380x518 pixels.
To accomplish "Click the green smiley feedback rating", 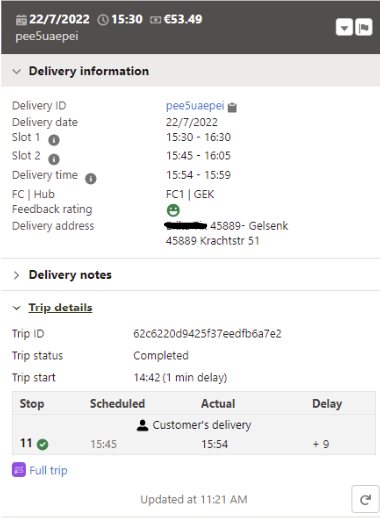I will (173, 210).
